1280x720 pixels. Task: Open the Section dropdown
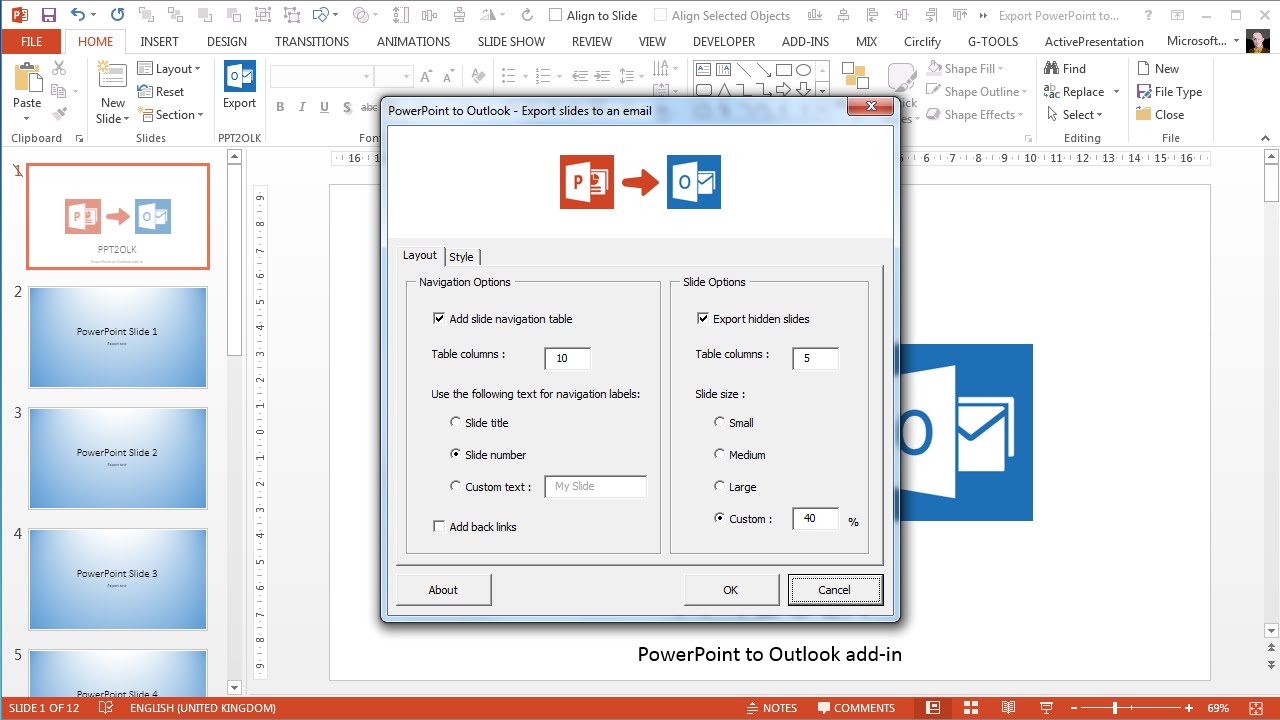(x=170, y=114)
